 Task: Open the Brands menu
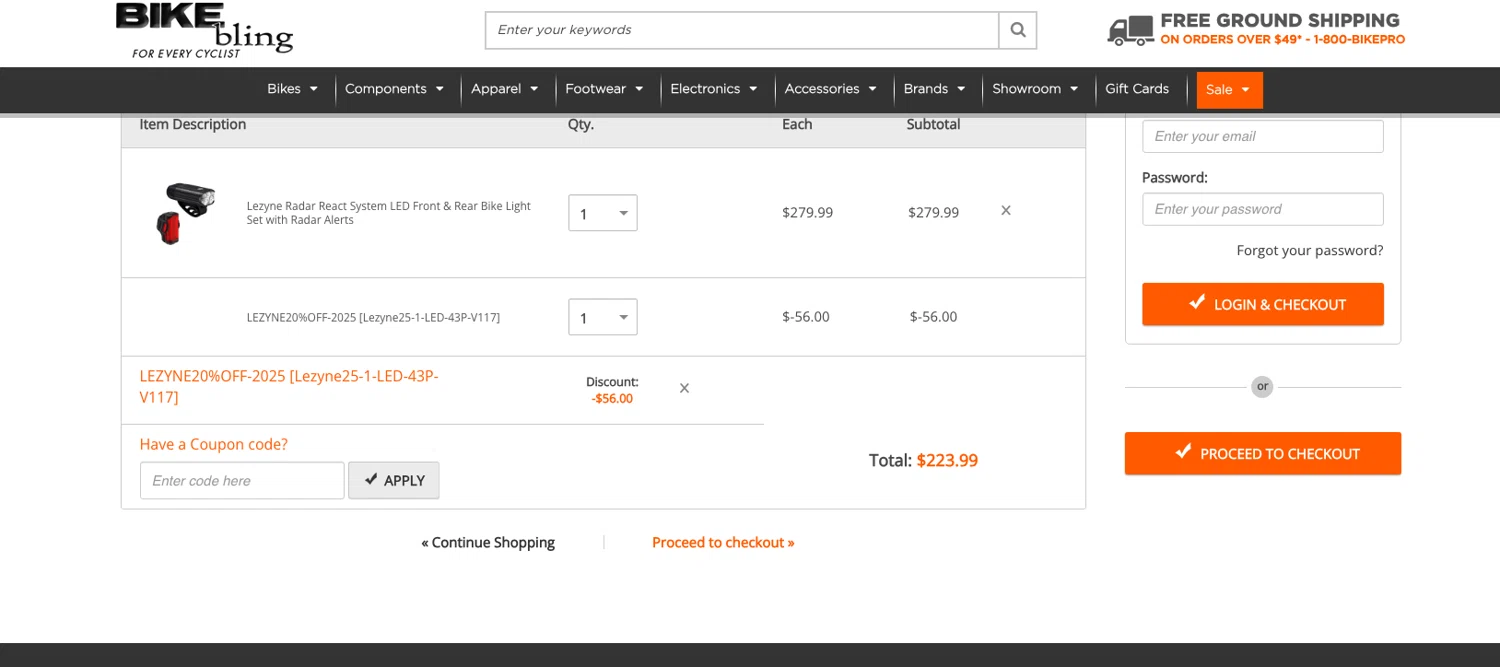tap(934, 89)
